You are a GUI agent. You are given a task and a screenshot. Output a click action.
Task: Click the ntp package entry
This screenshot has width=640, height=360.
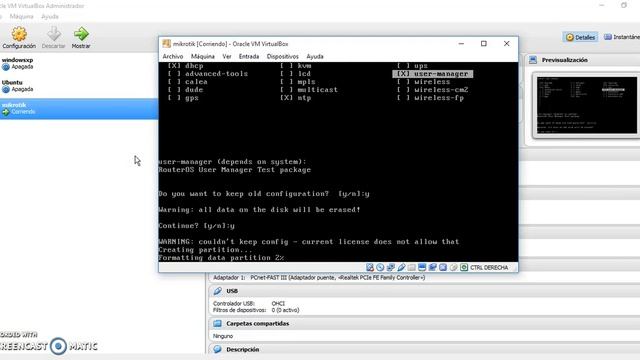tap(296, 98)
